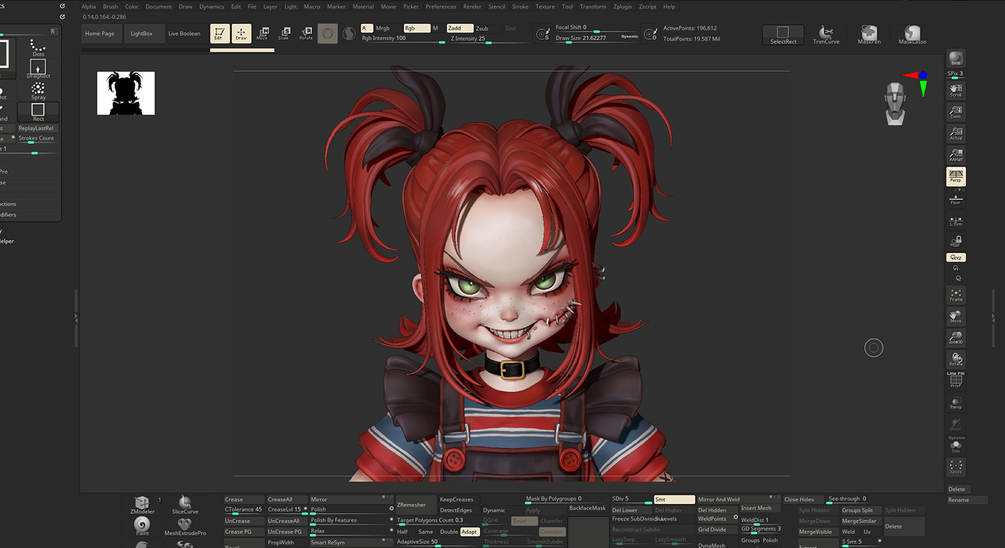Select the DragRect stroke type

point(38,69)
